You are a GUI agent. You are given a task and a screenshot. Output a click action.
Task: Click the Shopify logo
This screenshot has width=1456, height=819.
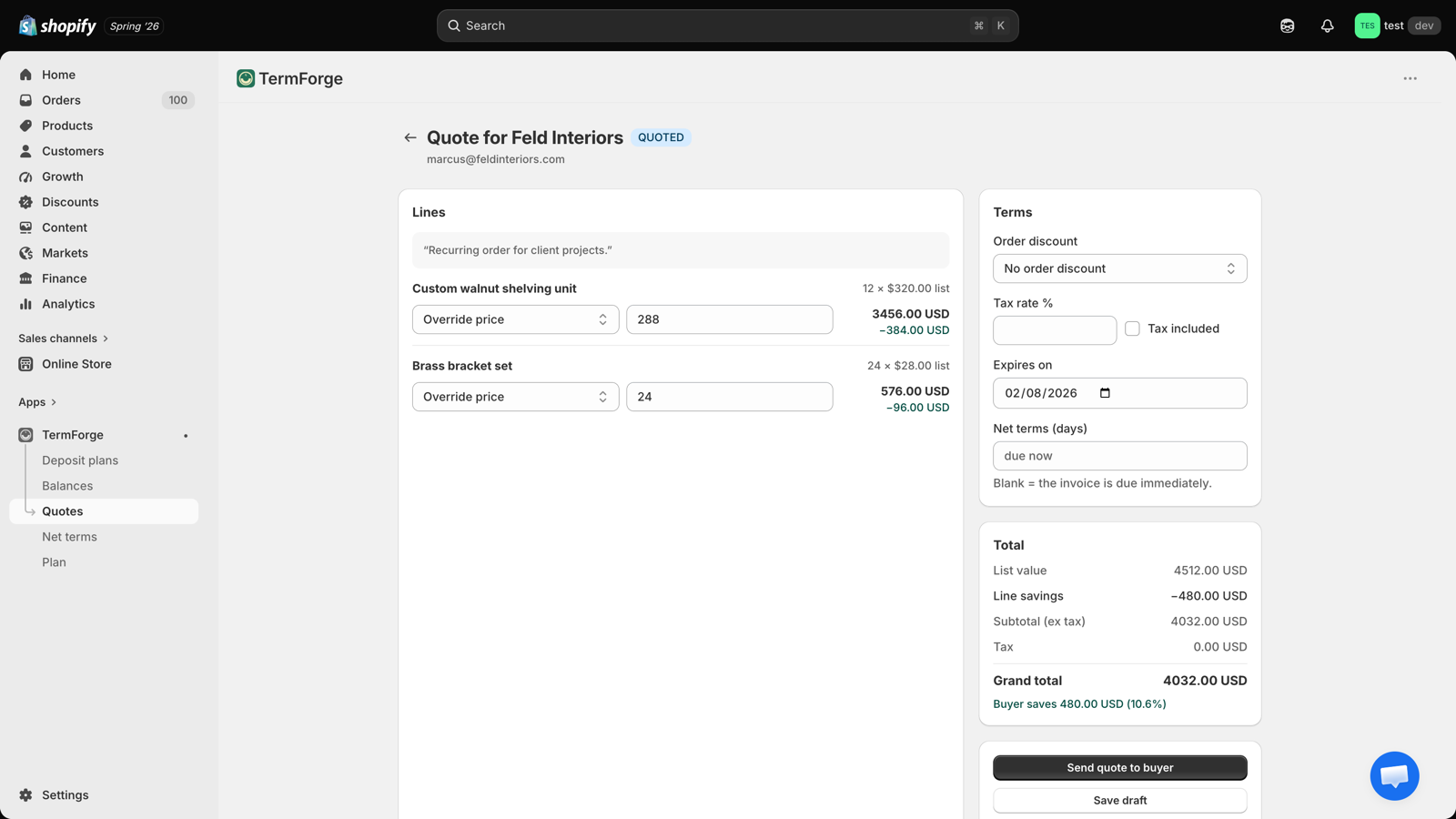57,25
